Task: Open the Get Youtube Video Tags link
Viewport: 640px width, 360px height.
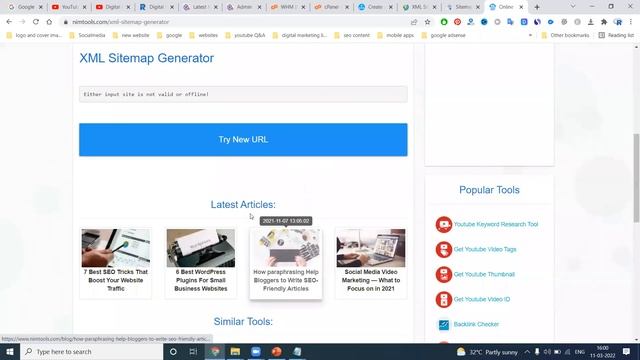Action: 485,249
